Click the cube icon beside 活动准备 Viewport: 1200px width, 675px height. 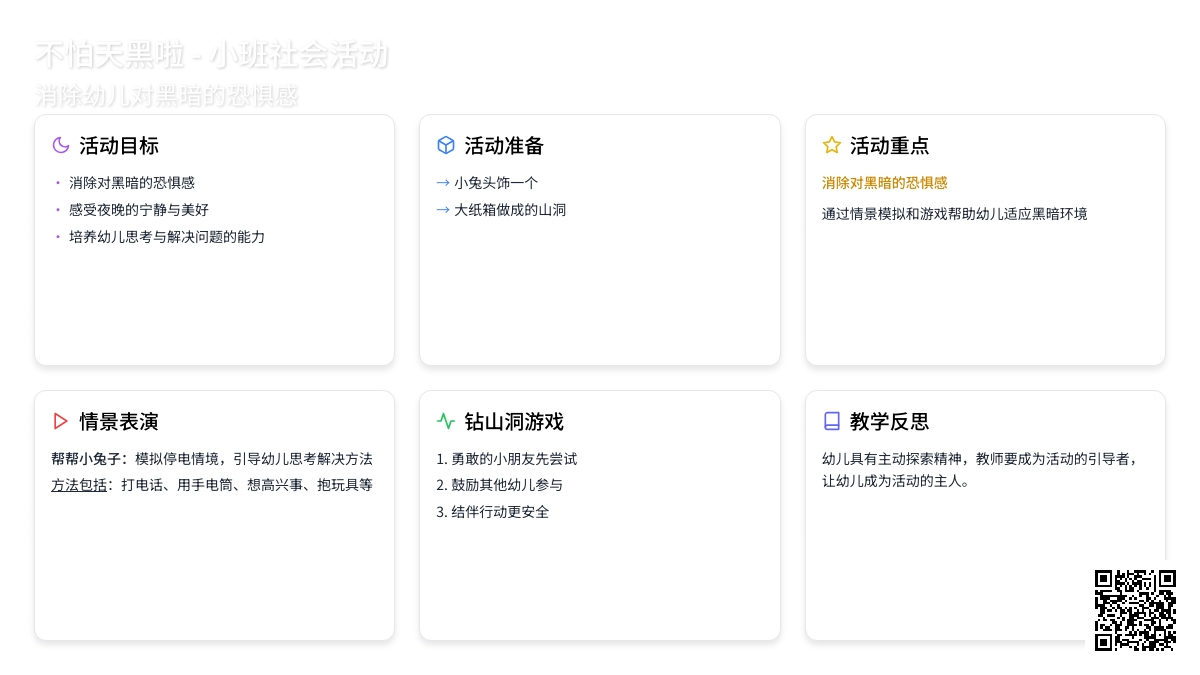446,145
